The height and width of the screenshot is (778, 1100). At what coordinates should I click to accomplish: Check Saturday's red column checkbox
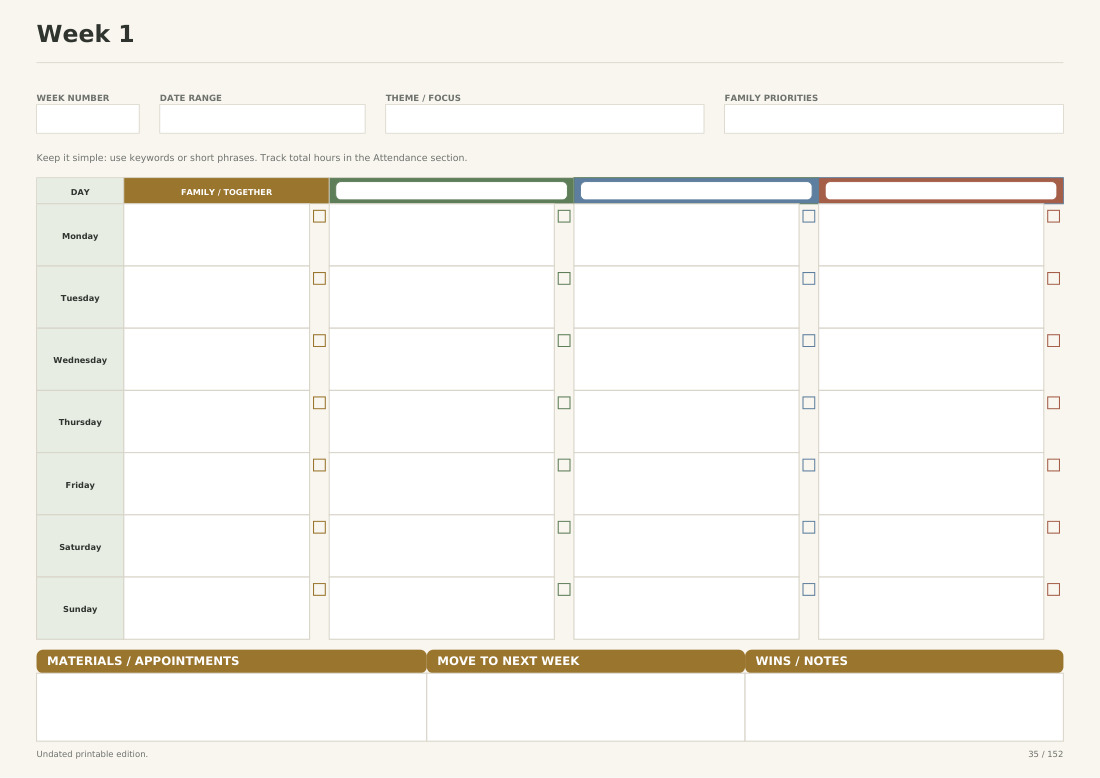point(1054,527)
